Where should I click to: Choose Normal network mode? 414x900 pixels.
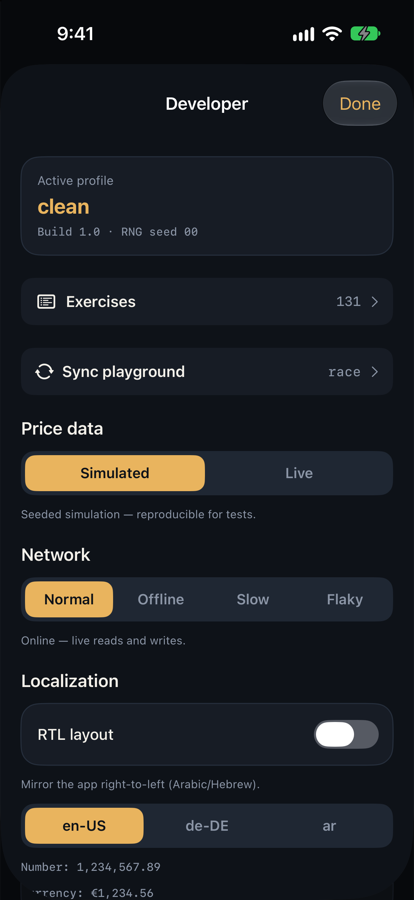[x=69, y=600]
